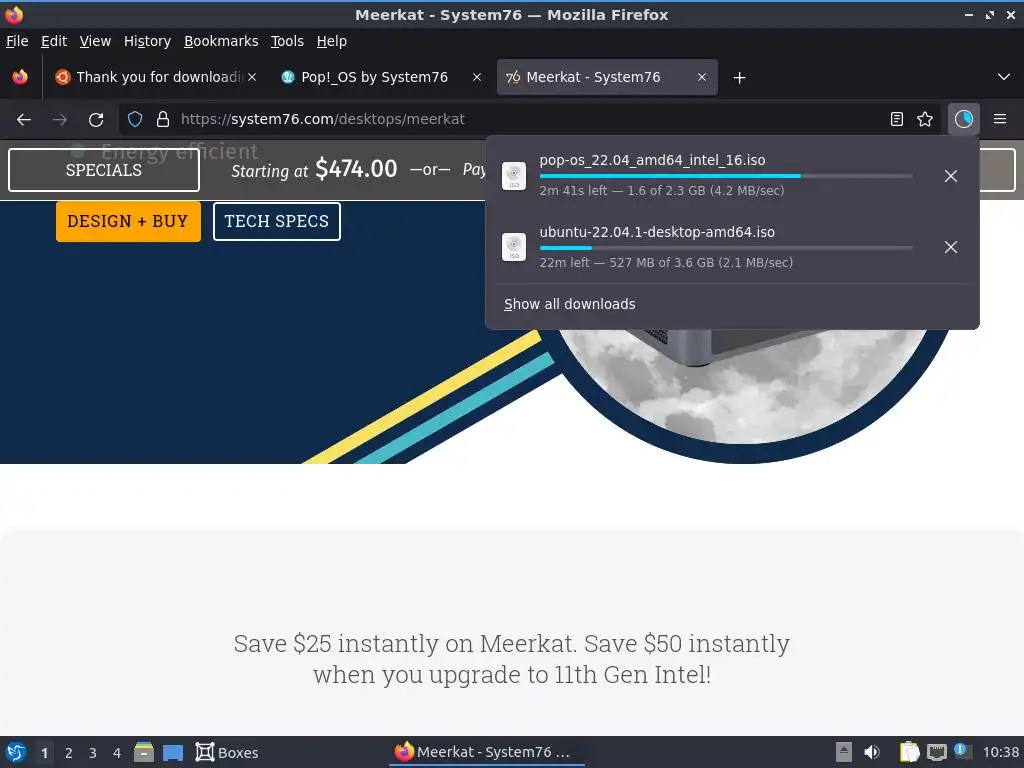The image size is (1024, 768).
Task: Click 22m left download status
Action: 666,263
